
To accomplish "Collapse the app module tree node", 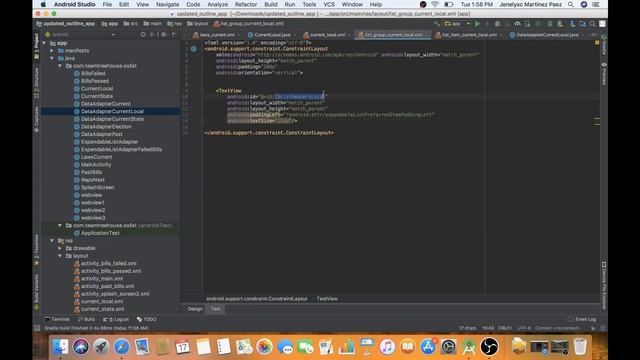I will (44, 43).
